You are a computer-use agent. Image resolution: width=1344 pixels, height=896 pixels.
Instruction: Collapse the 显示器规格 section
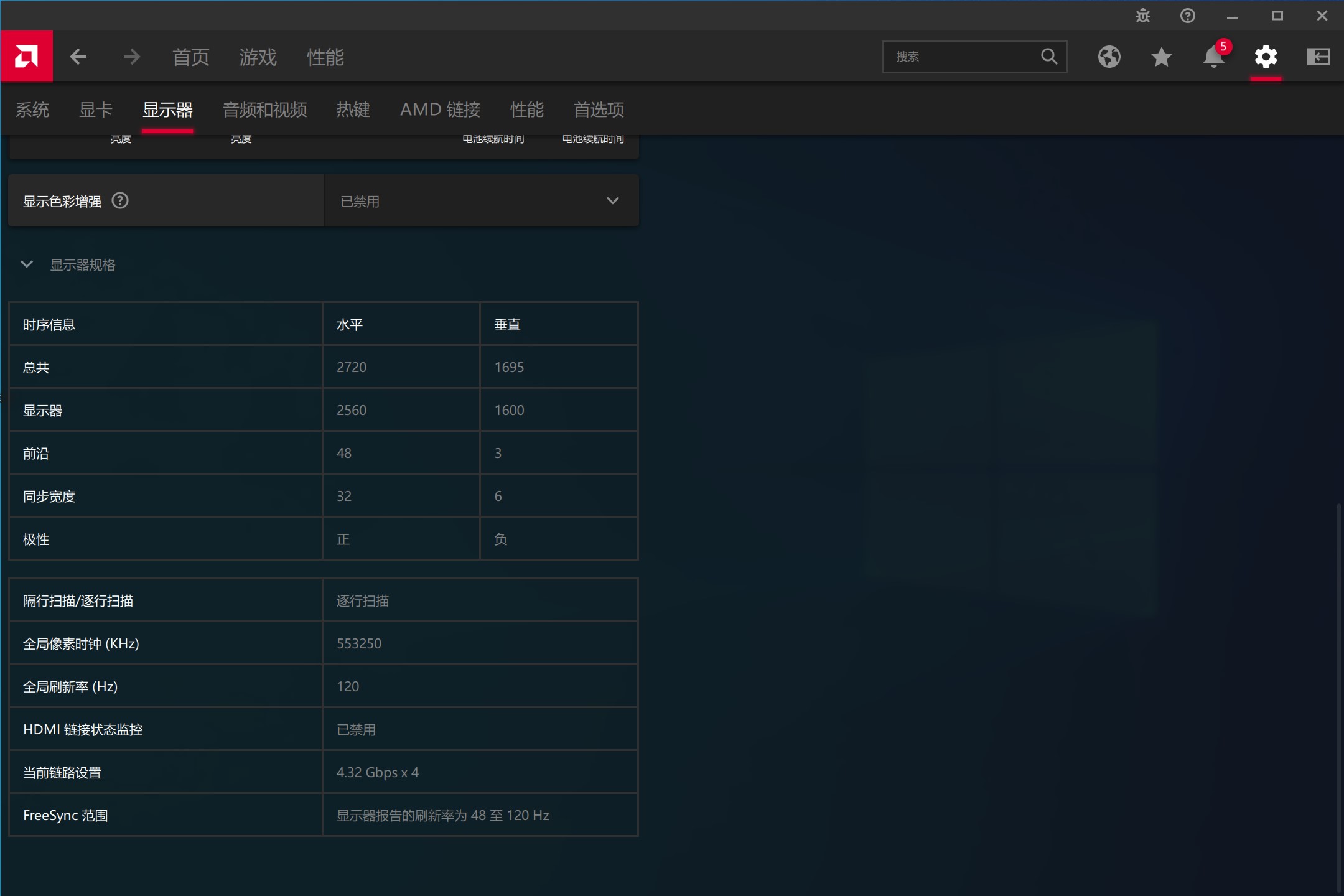point(27,264)
